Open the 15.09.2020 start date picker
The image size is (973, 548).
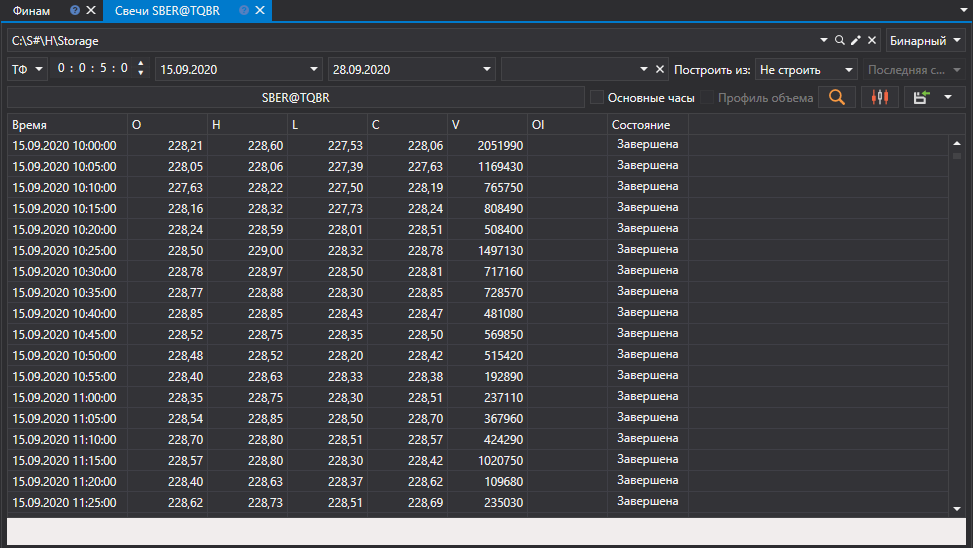pos(239,69)
